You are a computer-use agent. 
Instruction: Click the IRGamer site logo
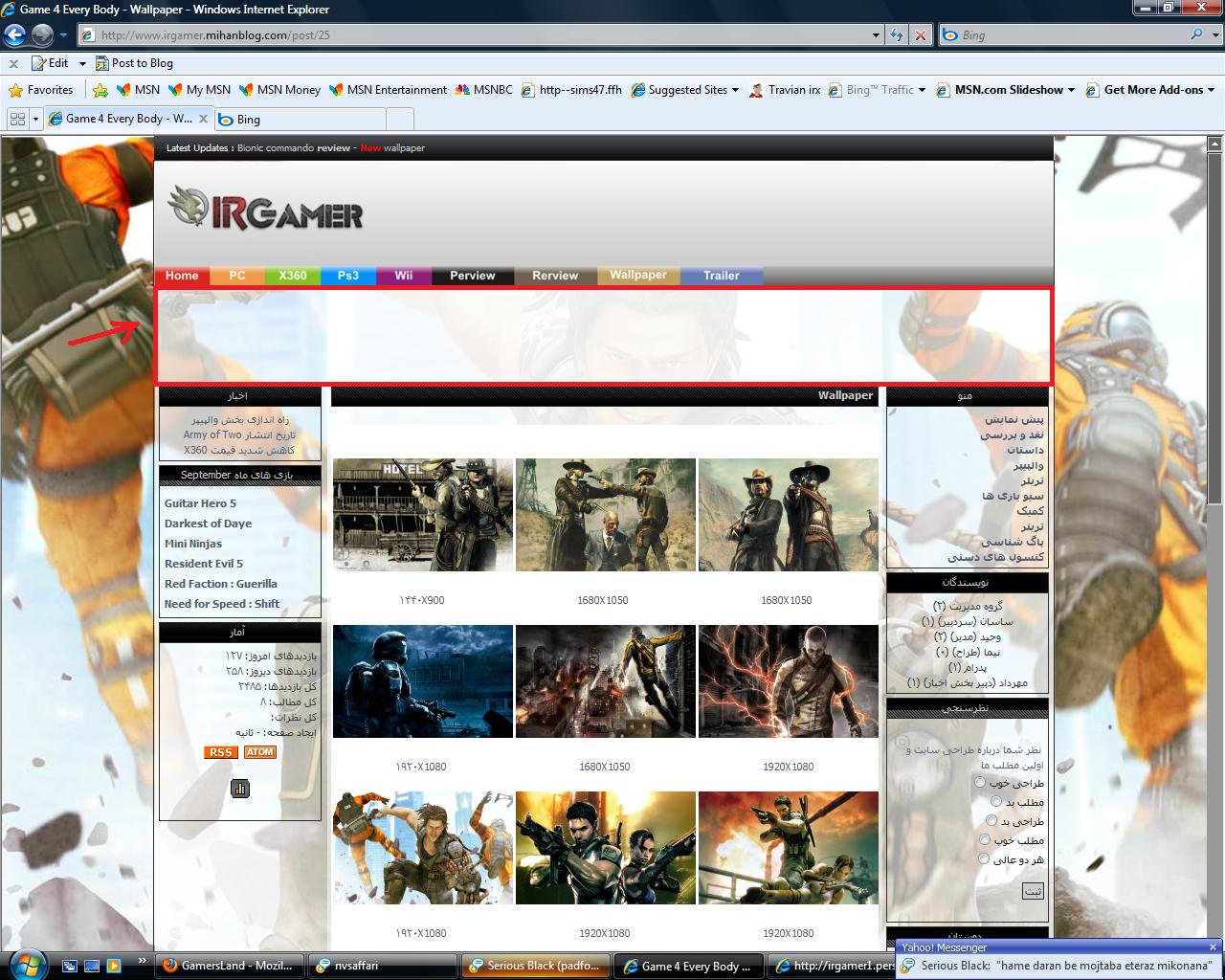click(265, 209)
